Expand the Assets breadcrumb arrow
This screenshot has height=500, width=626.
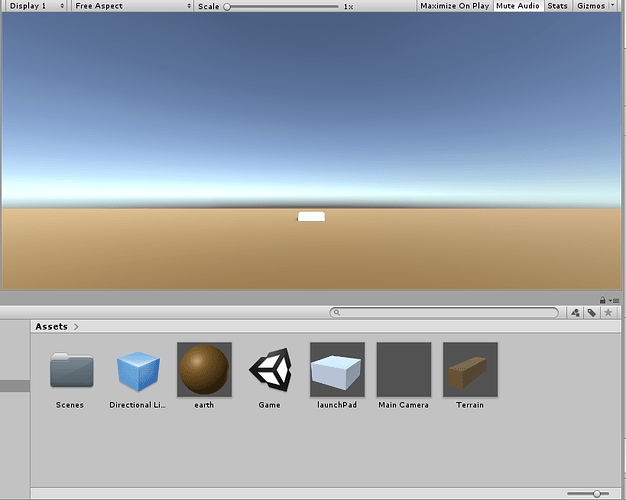[x=76, y=327]
